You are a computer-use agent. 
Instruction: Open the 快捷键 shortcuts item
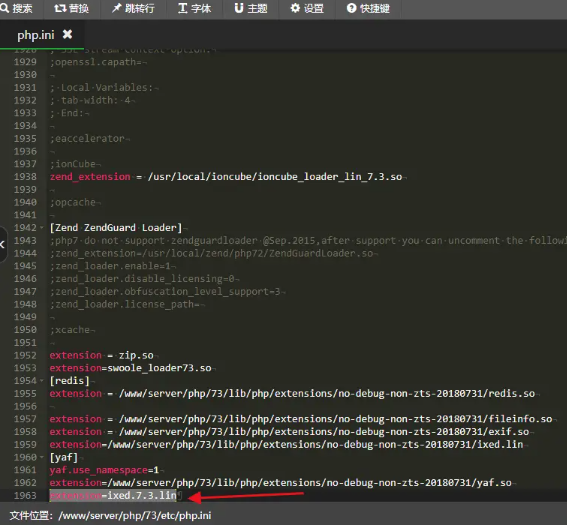point(368,8)
